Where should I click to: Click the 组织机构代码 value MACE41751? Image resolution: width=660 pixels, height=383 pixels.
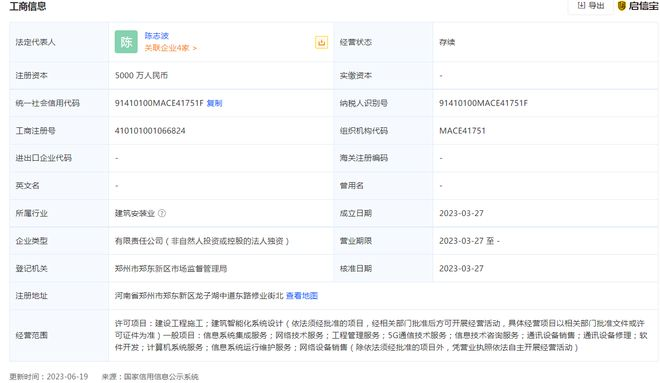[462, 131]
